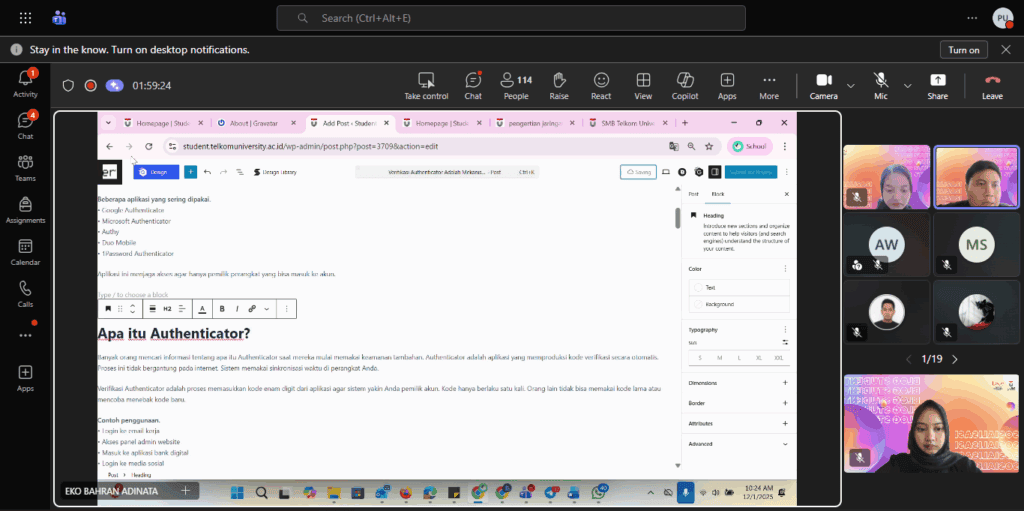This screenshot has width=1024, height=511.
Task: Expand camera options arrow next to Camera
Action: pyautogui.click(x=851, y=86)
